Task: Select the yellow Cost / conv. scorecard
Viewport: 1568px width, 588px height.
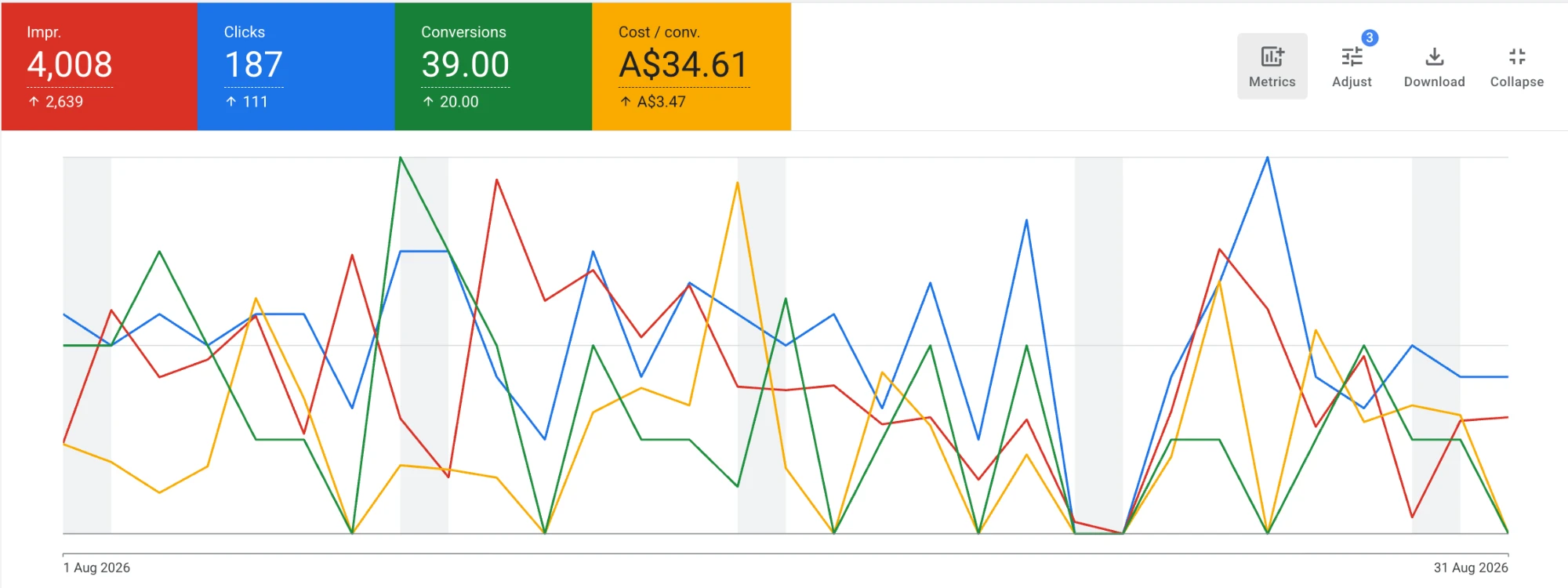Action: tap(691, 67)
